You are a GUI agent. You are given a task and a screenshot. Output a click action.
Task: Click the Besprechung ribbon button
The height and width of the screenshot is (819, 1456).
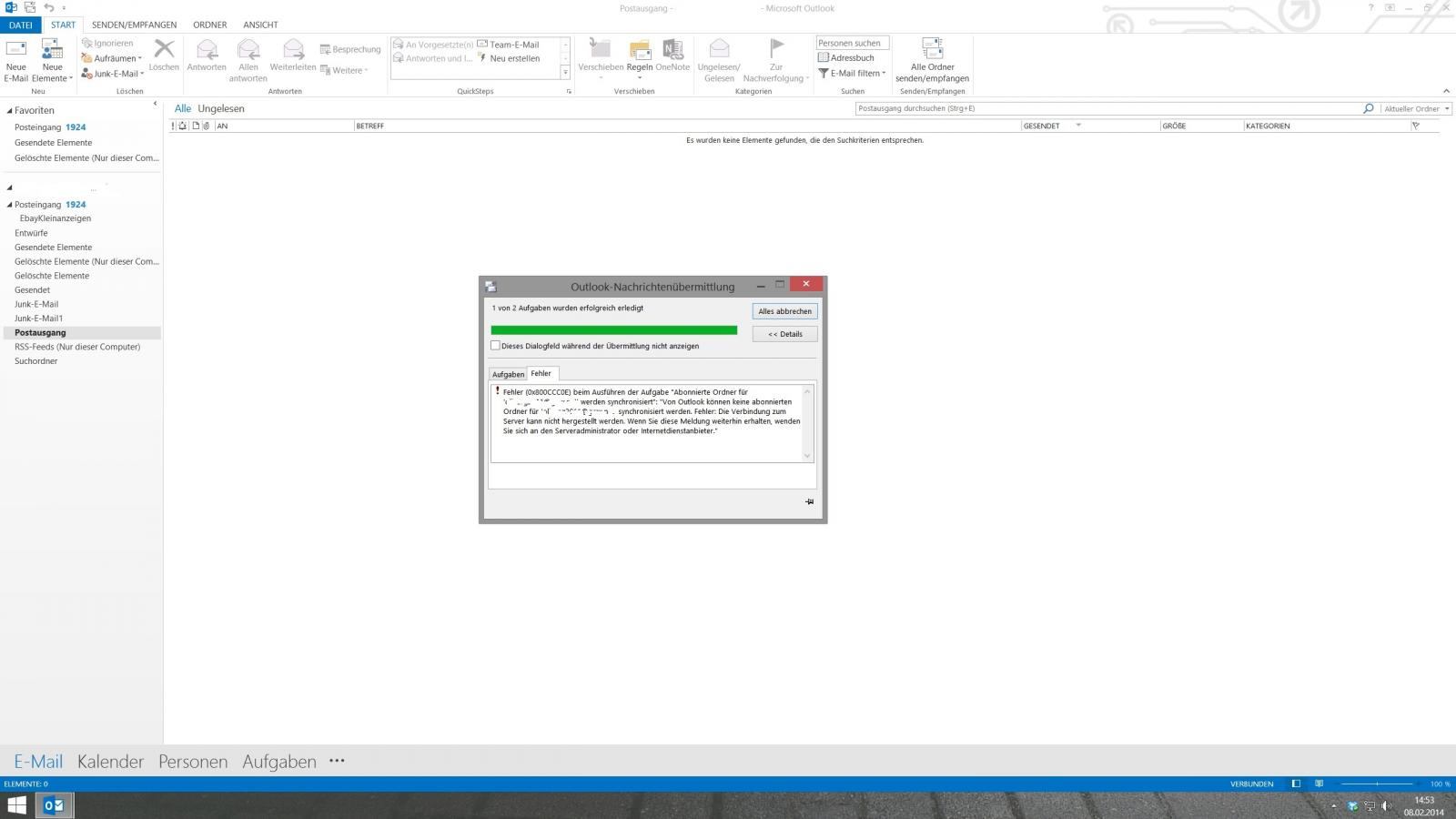point(350,49)
